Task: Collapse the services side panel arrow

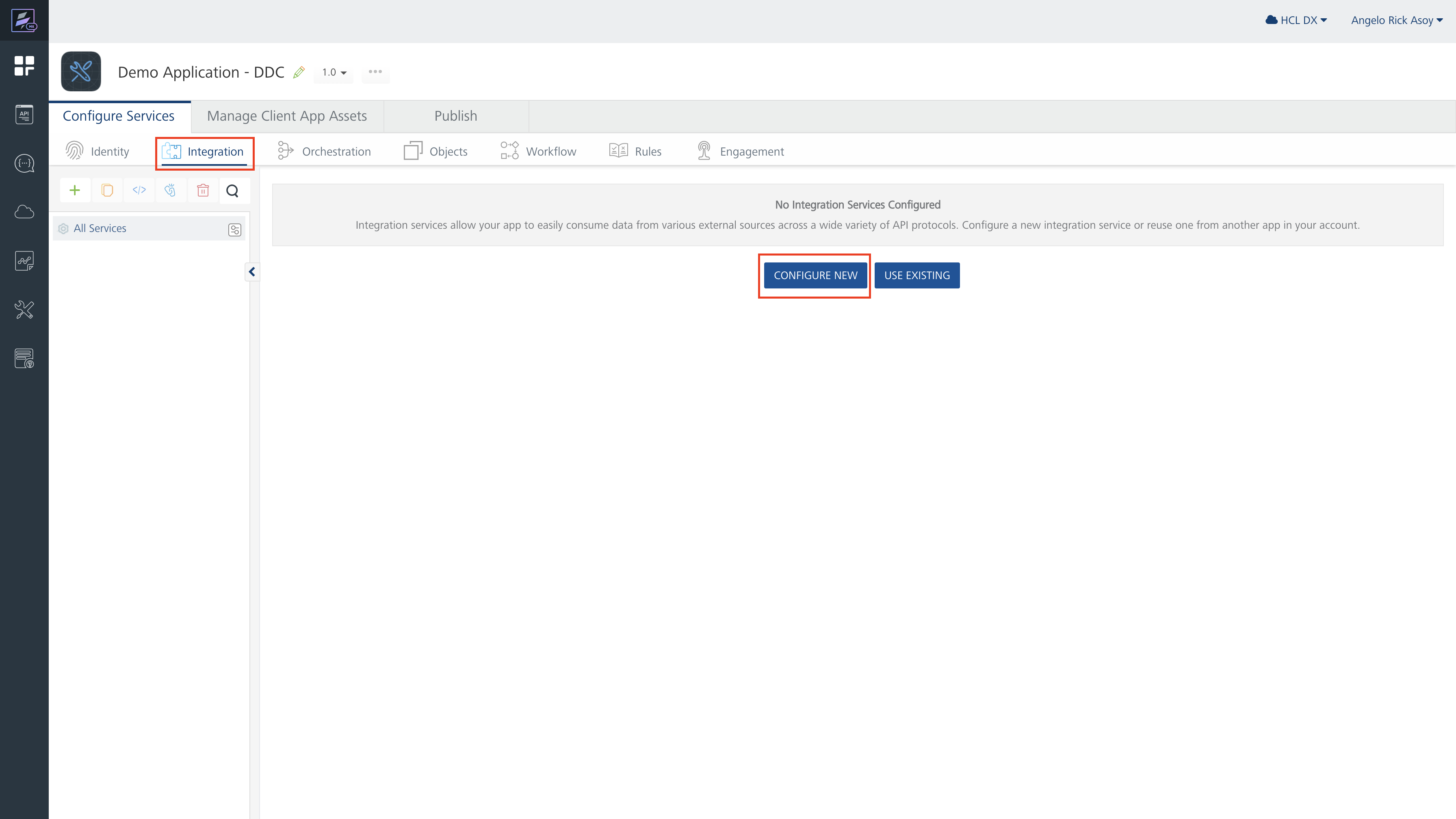Action: click(252, 272)
